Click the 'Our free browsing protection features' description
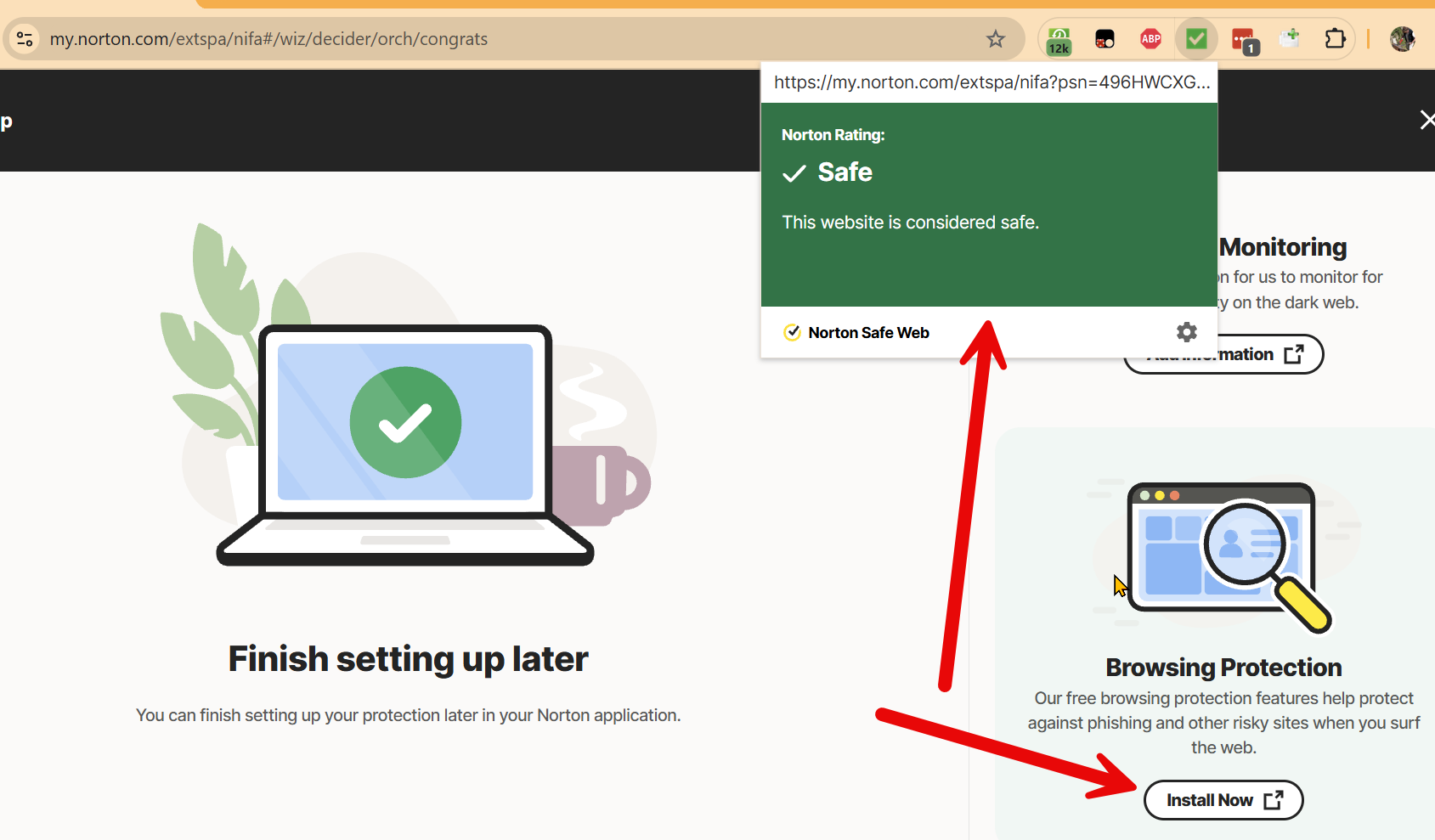 (x=1223, y=723)
